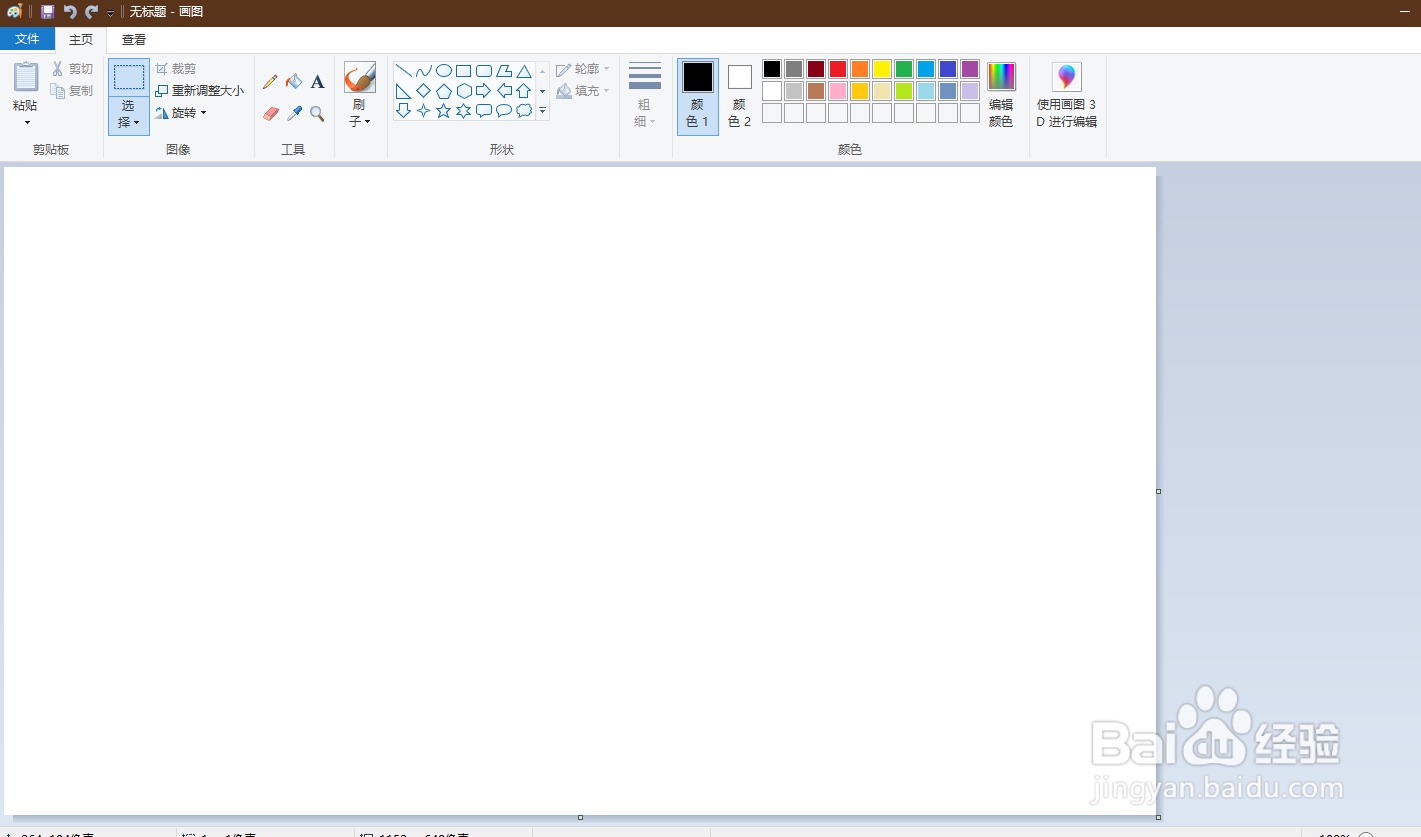This screenshot has height=837, width=1421.
Task: Click the canvas bottom-right corner resize handle
Action: click(1159, 817)
